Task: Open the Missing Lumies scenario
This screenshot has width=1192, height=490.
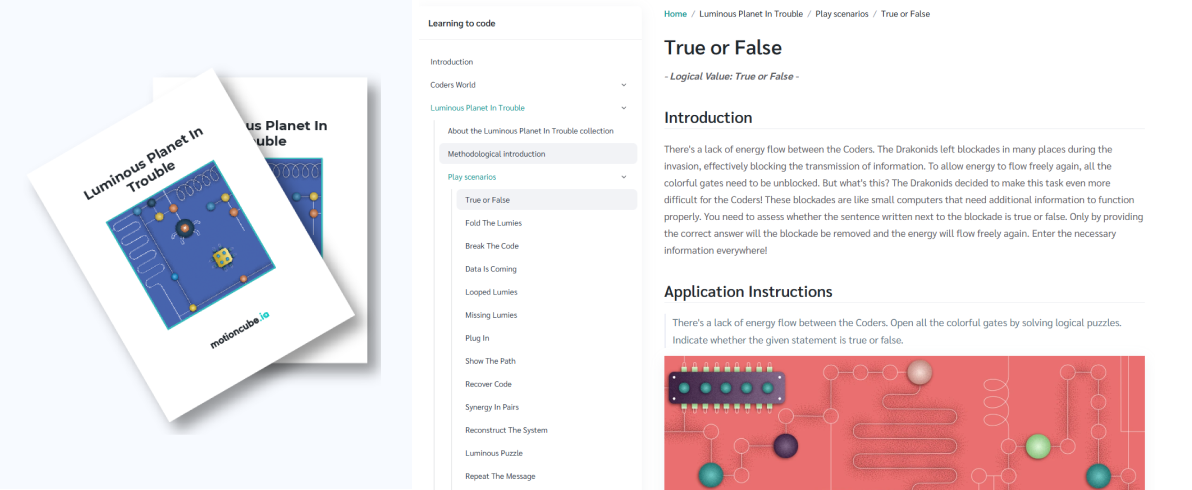Action: 491,315
